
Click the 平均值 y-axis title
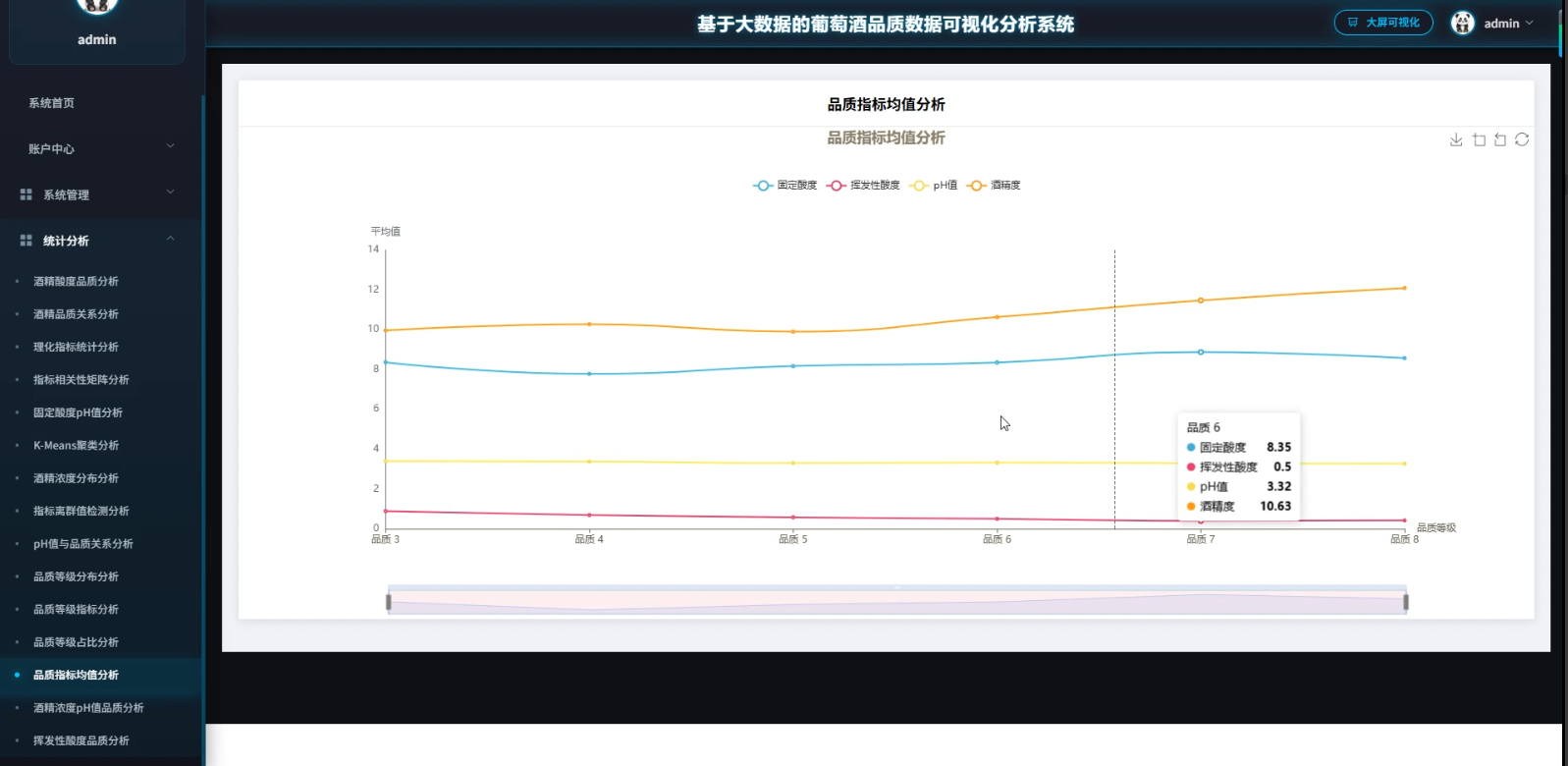click(x=385, y=232)
